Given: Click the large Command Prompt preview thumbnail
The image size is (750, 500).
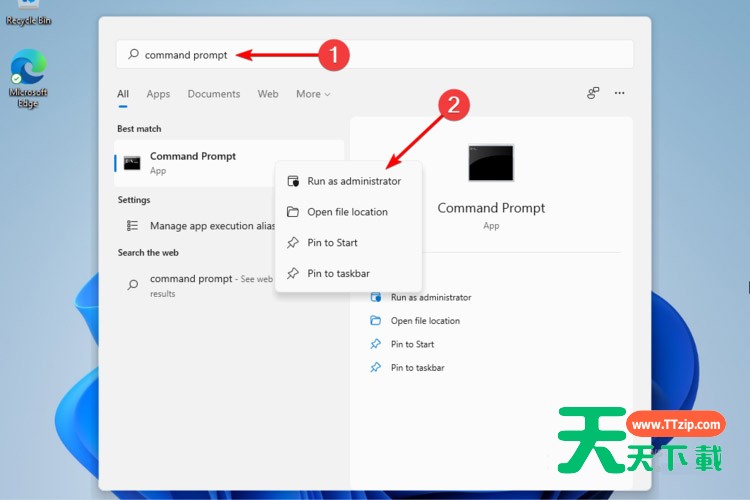Looking at the screenshot, I should tap(491, 163).
